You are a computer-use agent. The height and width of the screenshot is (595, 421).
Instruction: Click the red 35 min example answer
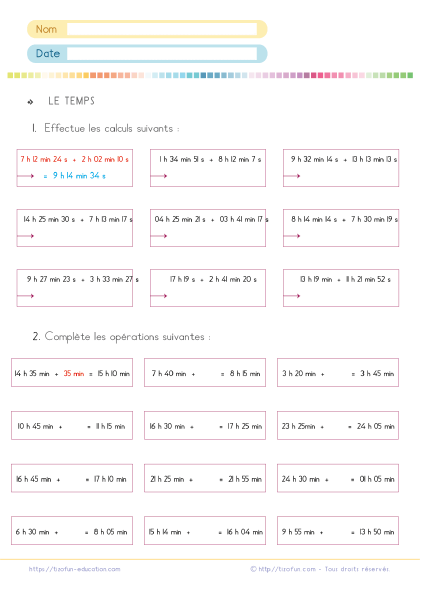pos(74,373)
